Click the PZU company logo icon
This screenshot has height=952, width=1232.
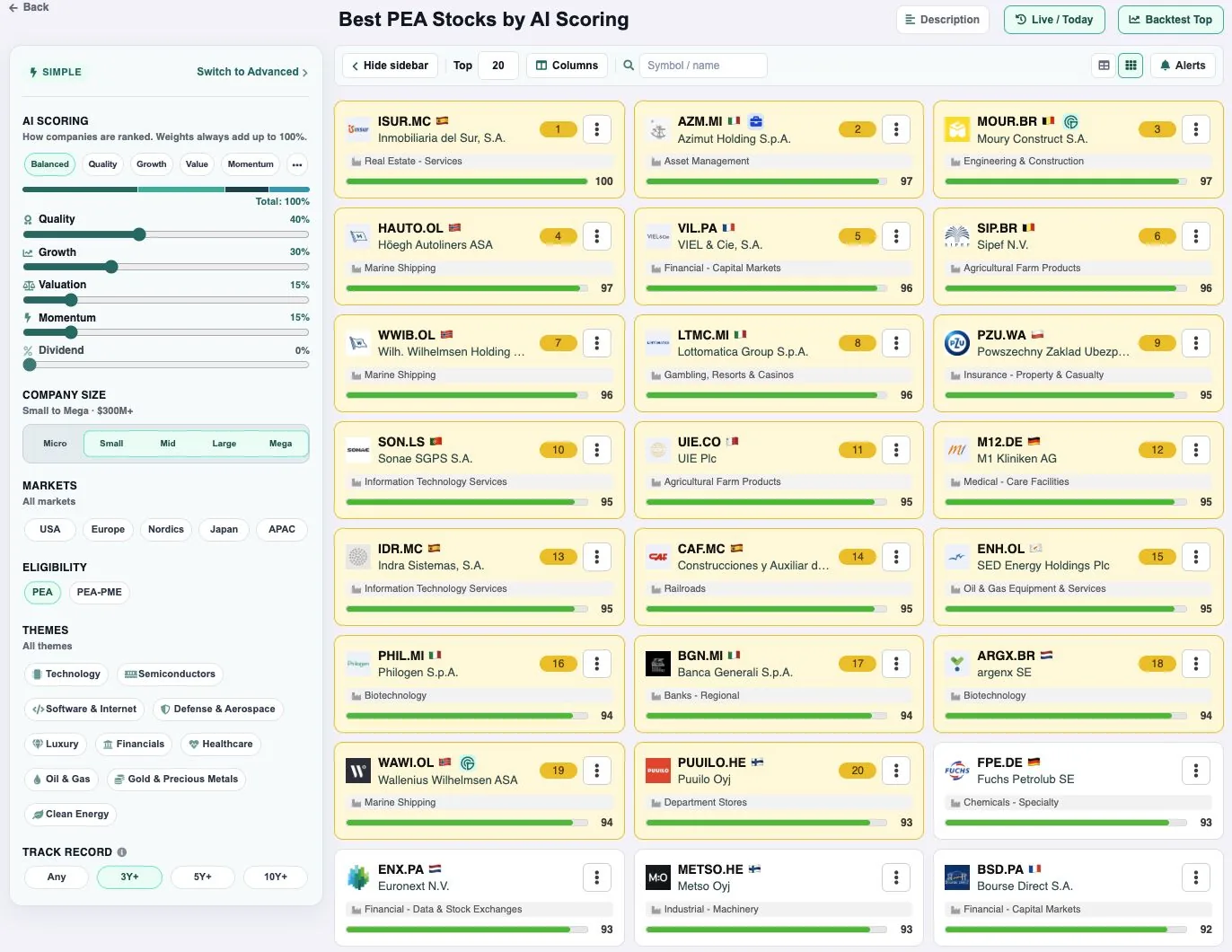click(957, 344)
